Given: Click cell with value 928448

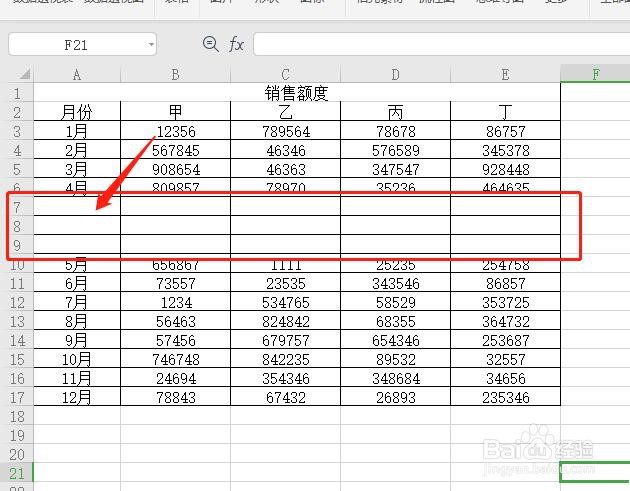Looking at the screenshot, I should point(505,169).
